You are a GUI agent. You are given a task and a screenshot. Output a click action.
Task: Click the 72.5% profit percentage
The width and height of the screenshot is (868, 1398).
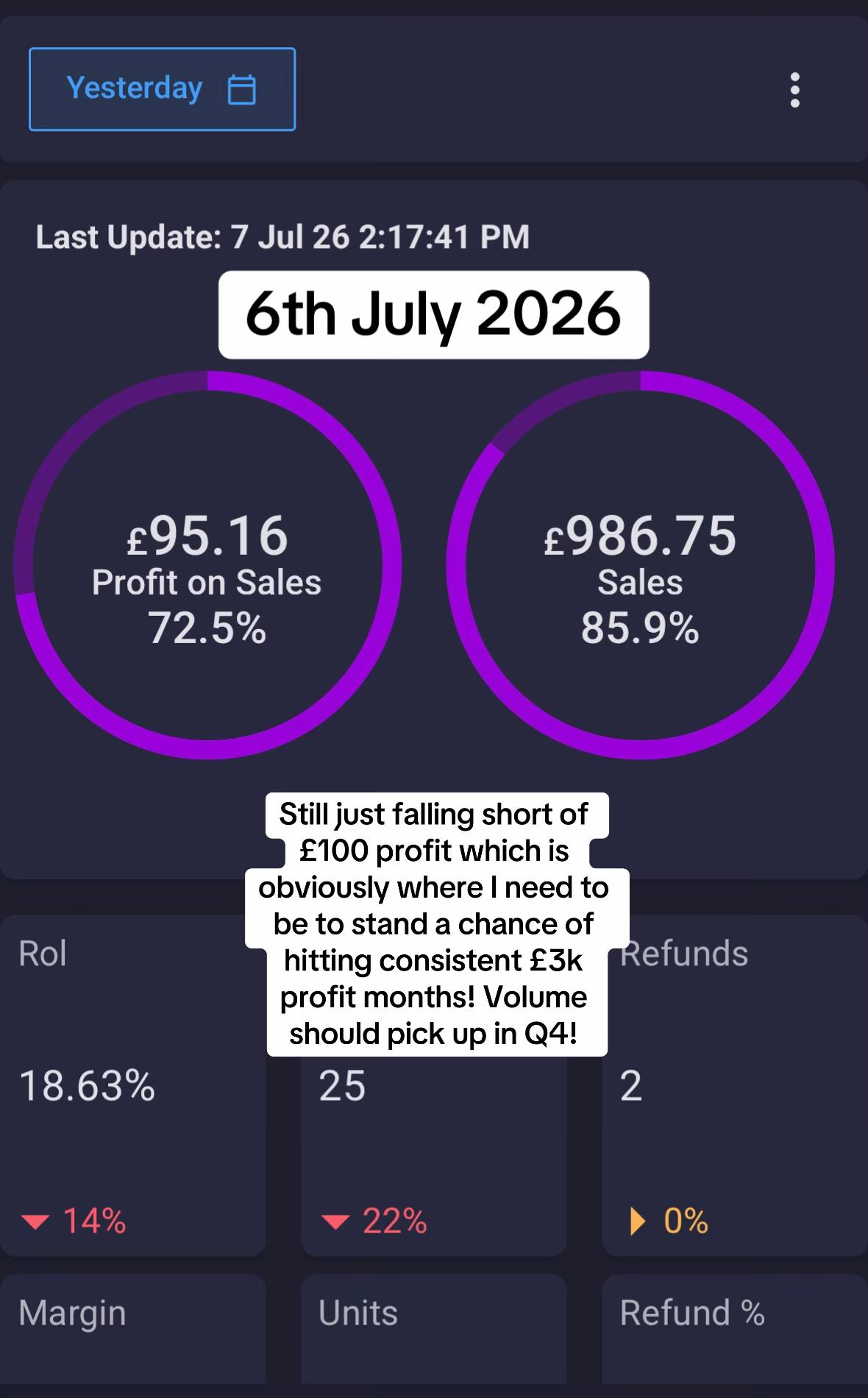point(207,629)
